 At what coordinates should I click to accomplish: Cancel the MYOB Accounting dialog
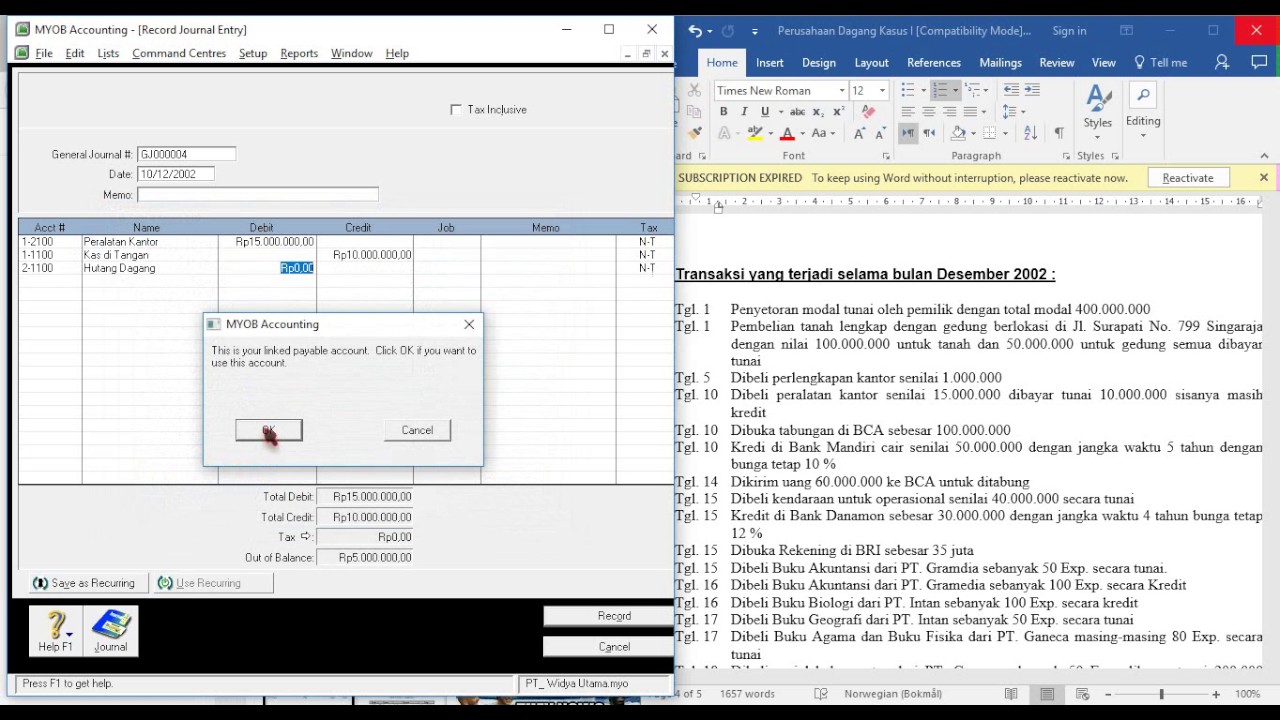click(x=417, y=430)
